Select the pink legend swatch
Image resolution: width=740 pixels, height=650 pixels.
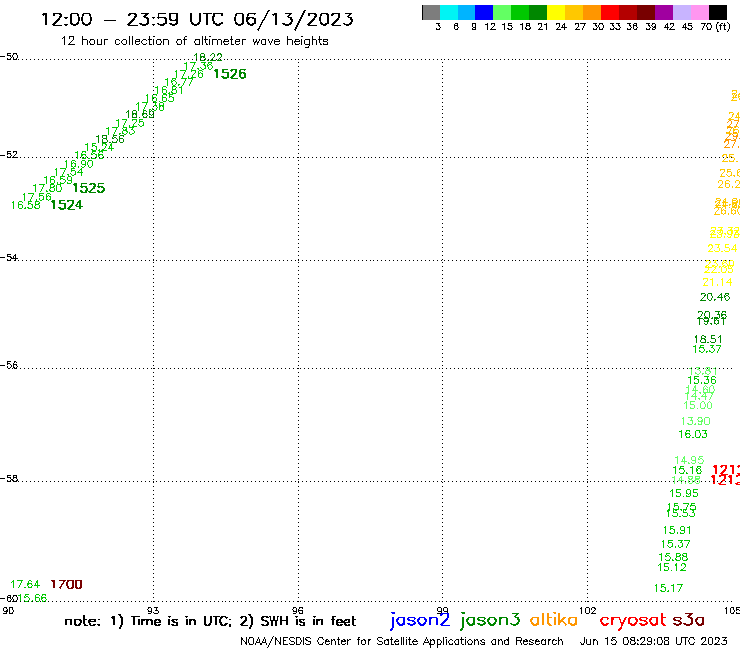tap(699, 12)
